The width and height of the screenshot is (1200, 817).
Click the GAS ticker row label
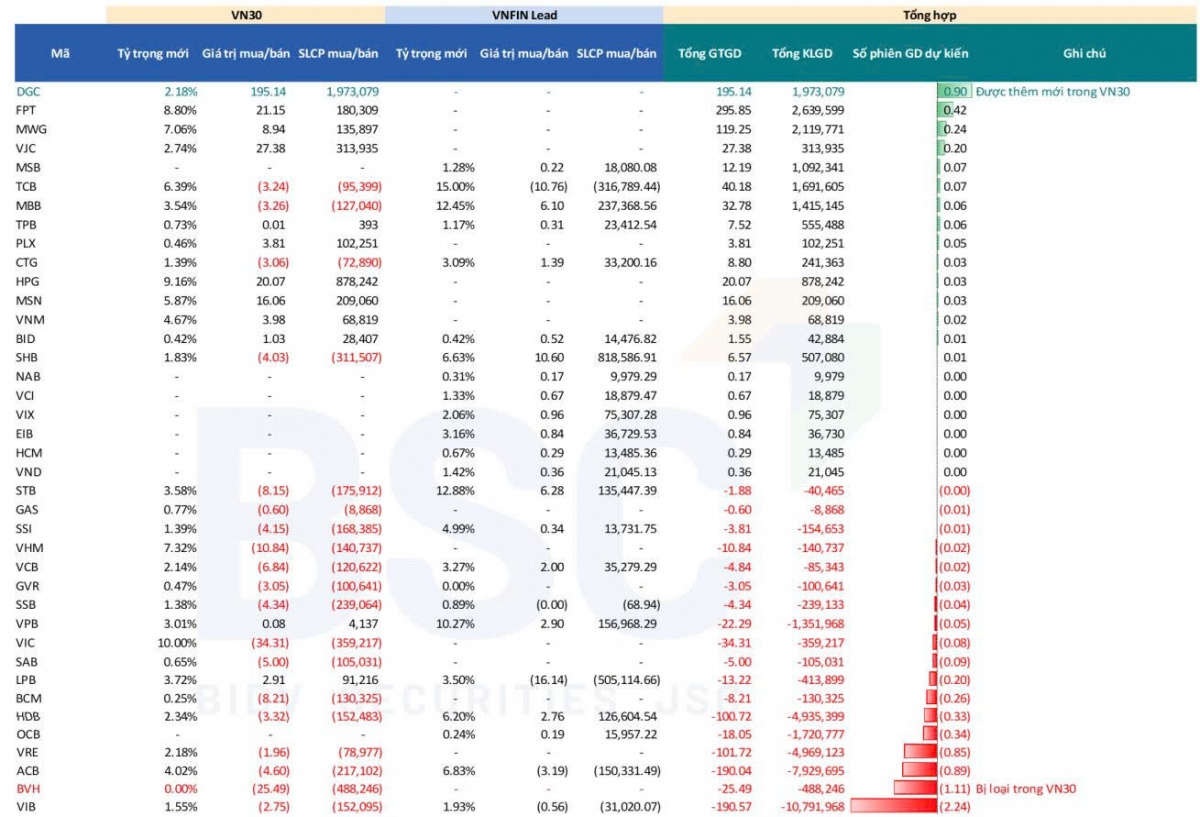pos(27,509)
